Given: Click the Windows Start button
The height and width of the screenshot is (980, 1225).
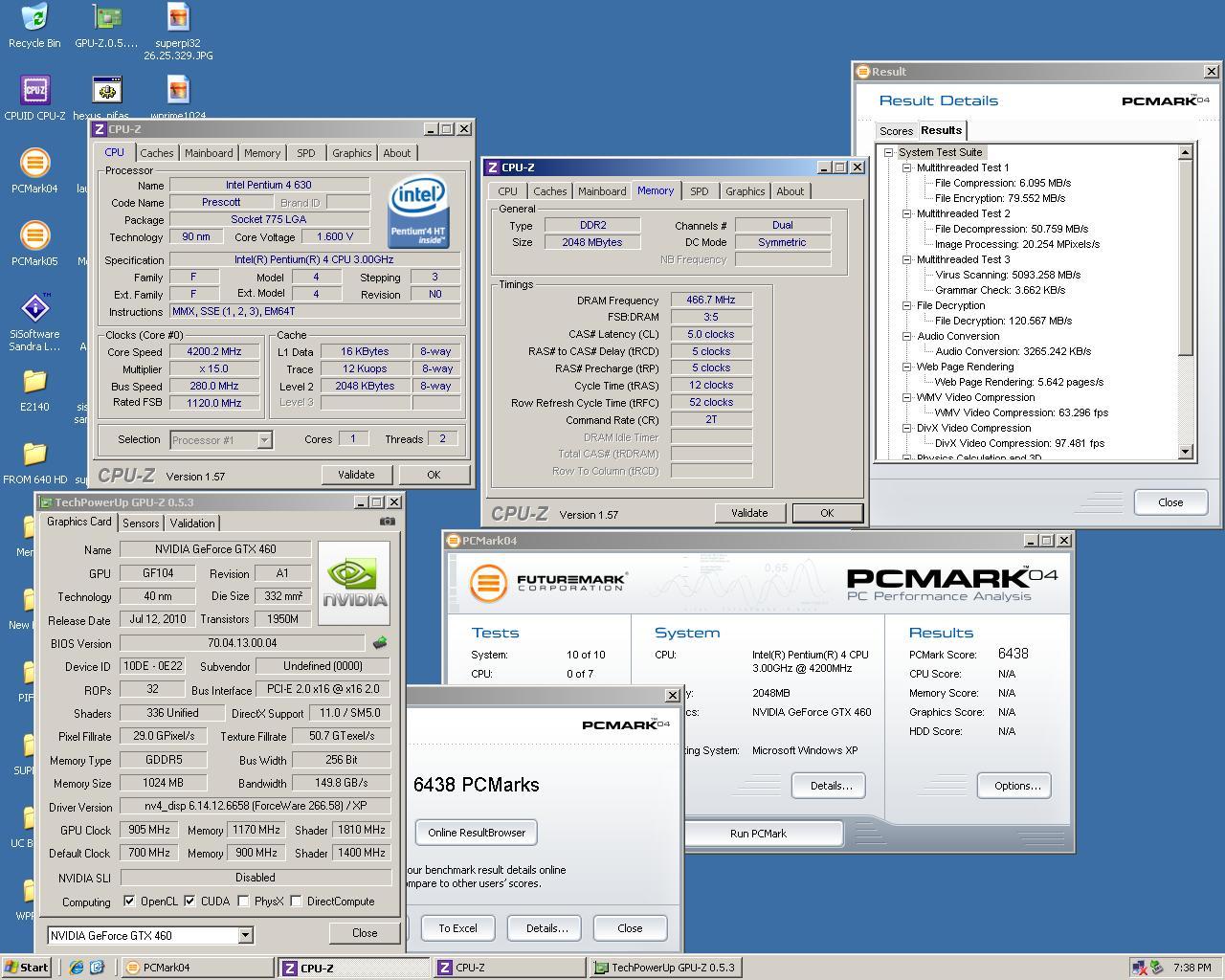Looking at the screenshot, I should 28,968.
